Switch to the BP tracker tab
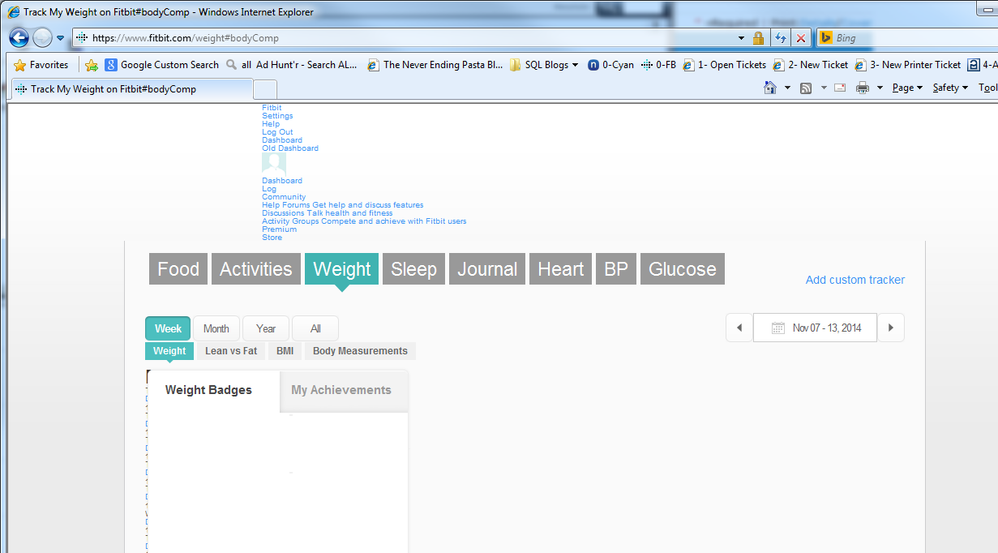Screen dimensions: 998x553 pos(616,269)
